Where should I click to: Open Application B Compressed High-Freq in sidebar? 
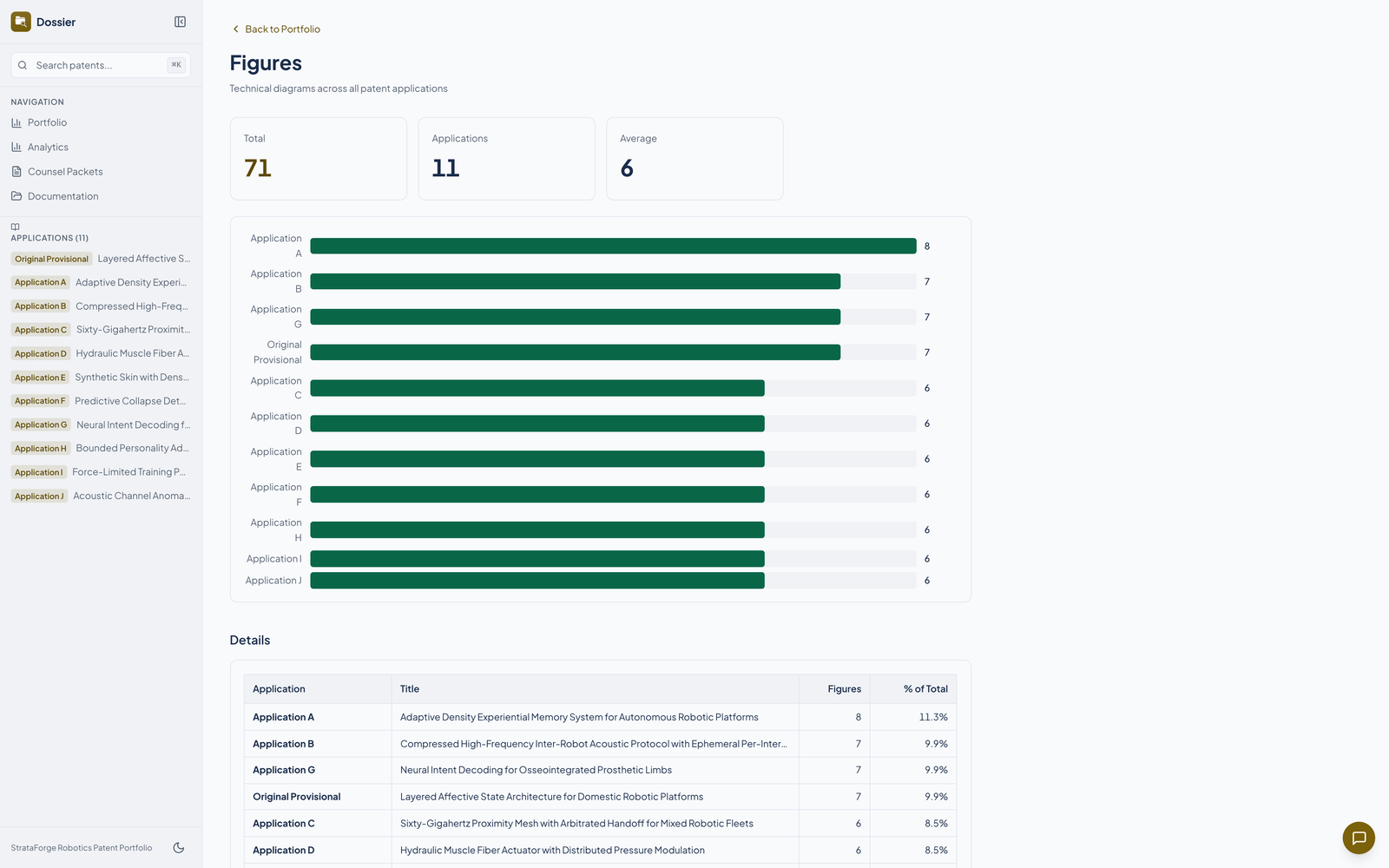(101, 306)
